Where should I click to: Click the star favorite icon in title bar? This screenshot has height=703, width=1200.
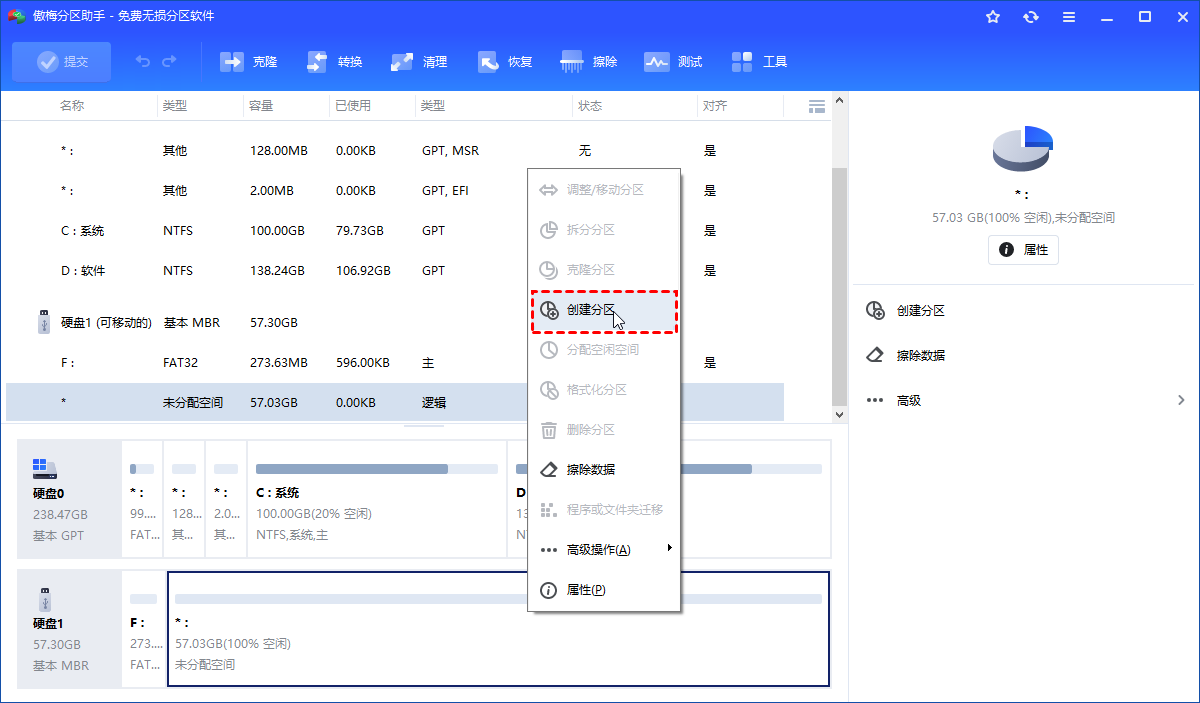pos(993,17)
